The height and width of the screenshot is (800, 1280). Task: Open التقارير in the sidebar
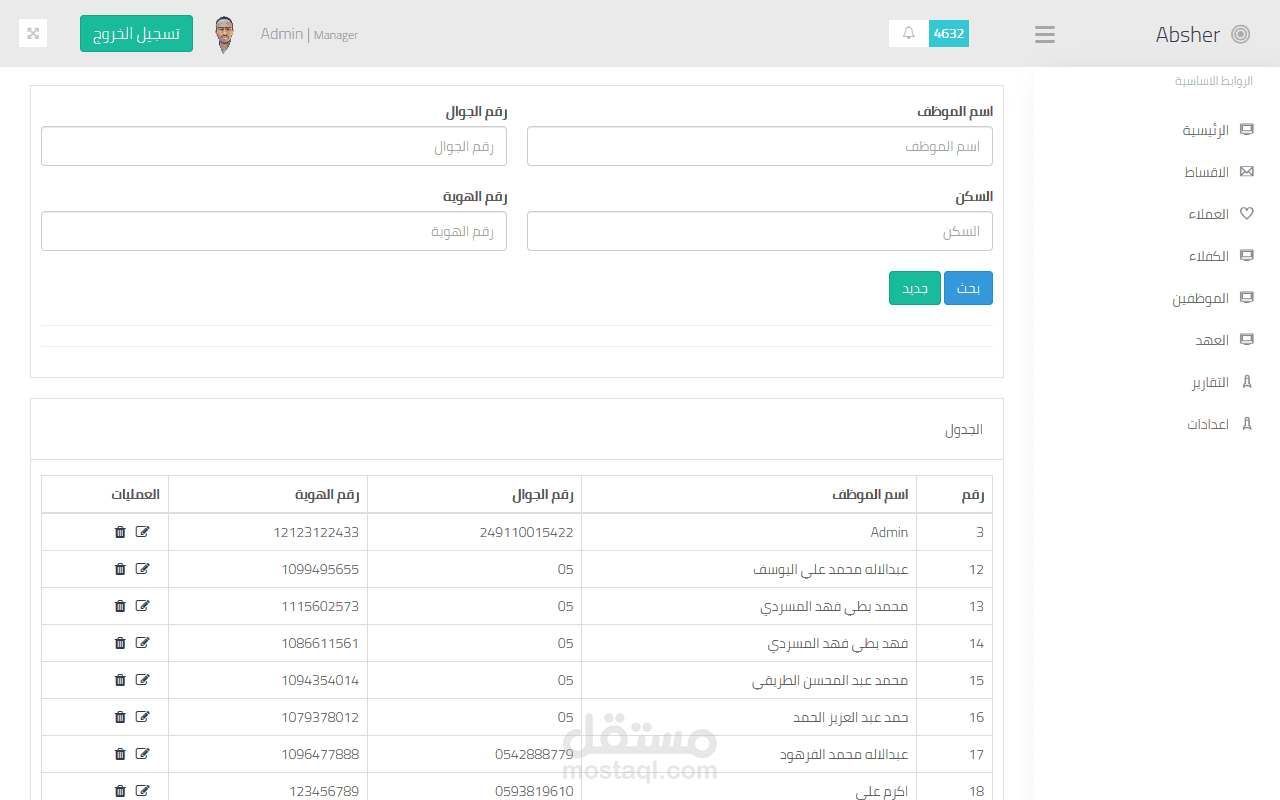[1222, 382]
